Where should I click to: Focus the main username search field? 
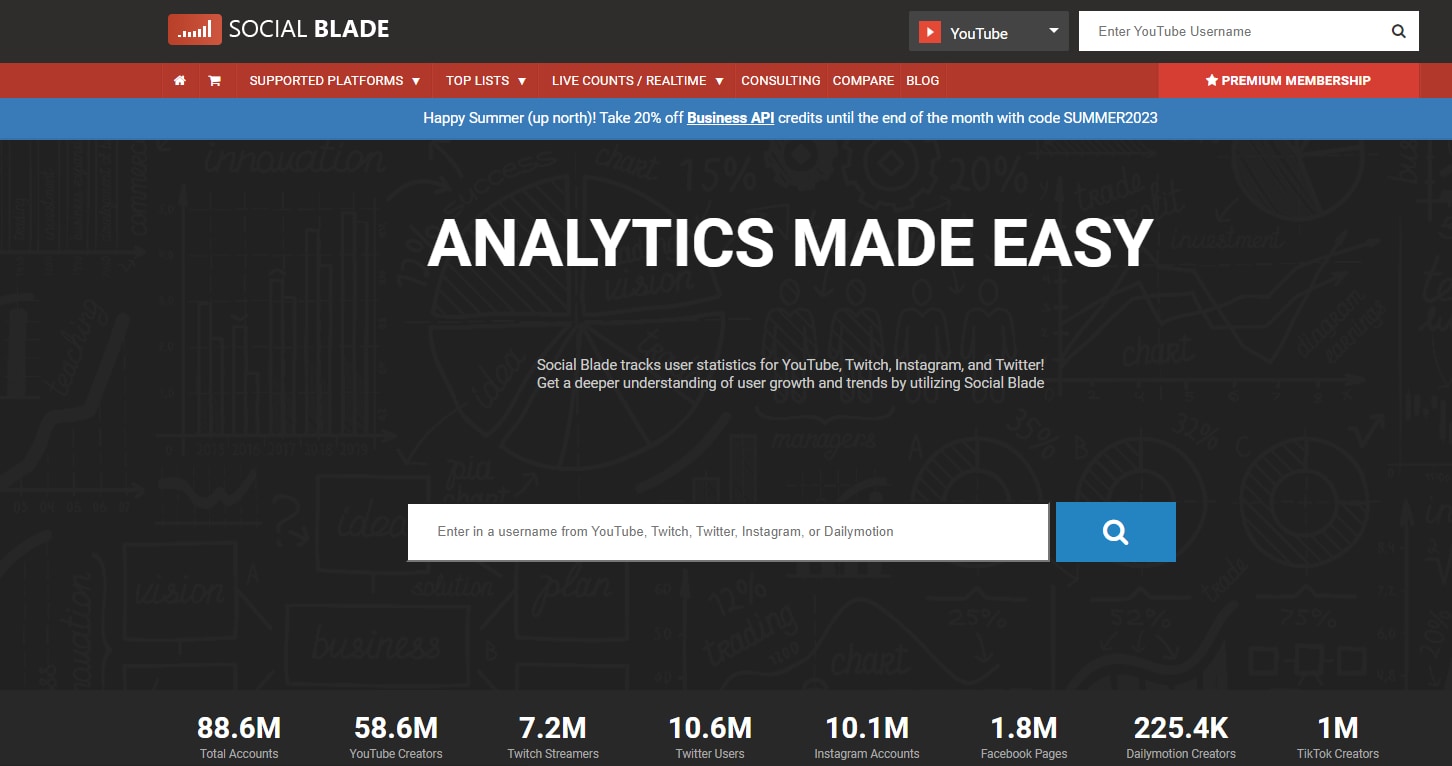click(728, 532)
